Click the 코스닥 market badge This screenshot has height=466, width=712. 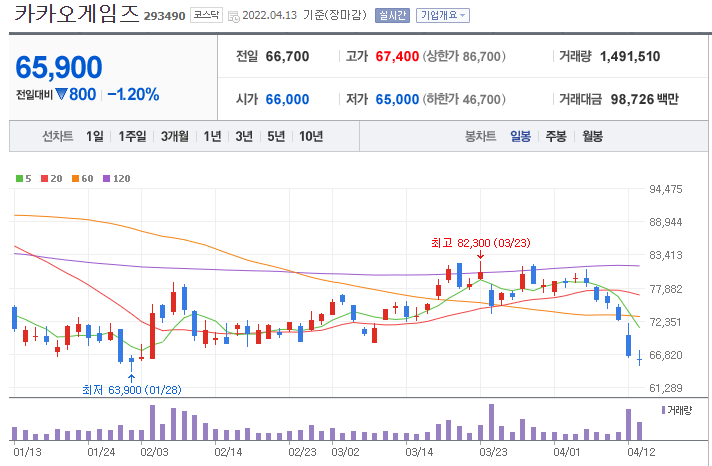tap(206, 15)
